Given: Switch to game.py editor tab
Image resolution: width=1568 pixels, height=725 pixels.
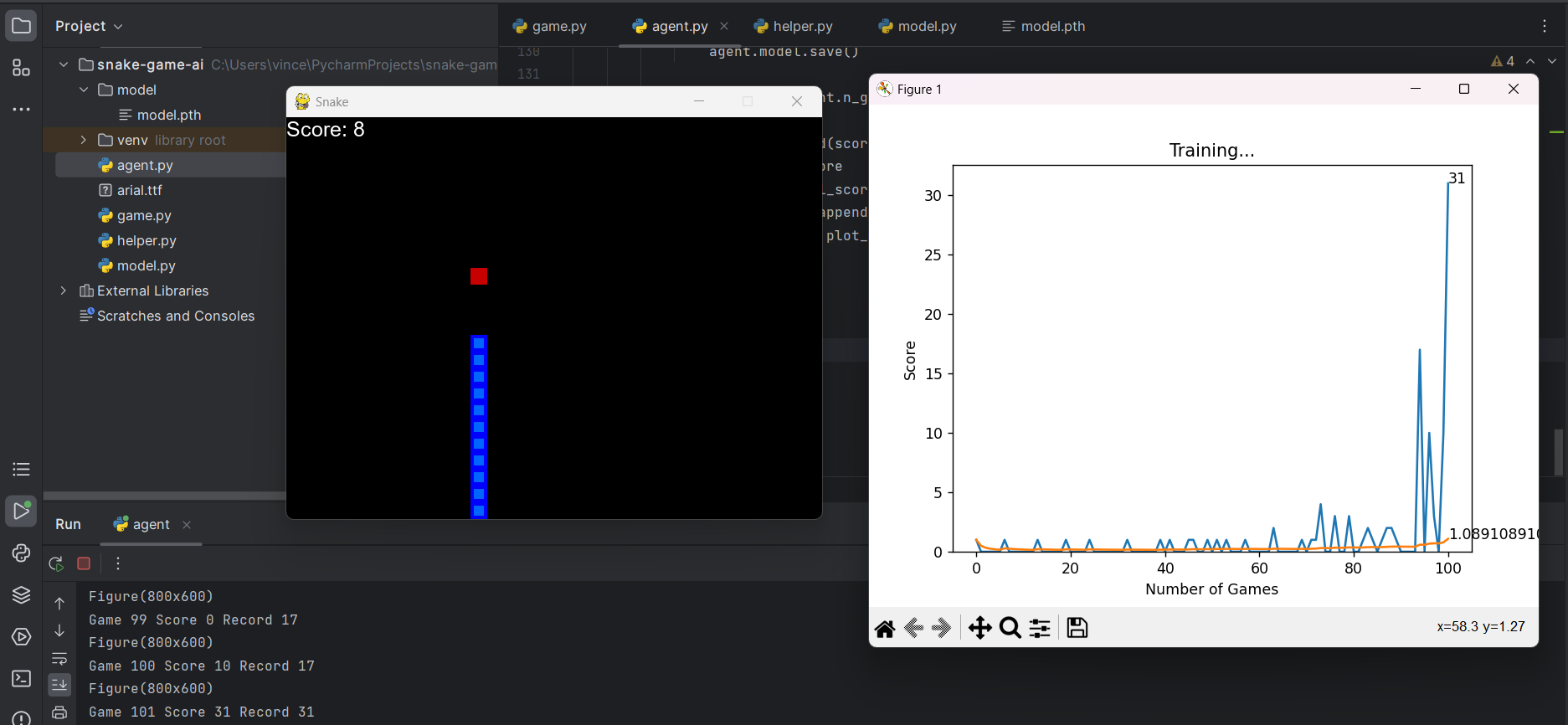Looking at the screenshot, I should pos(550,26).
